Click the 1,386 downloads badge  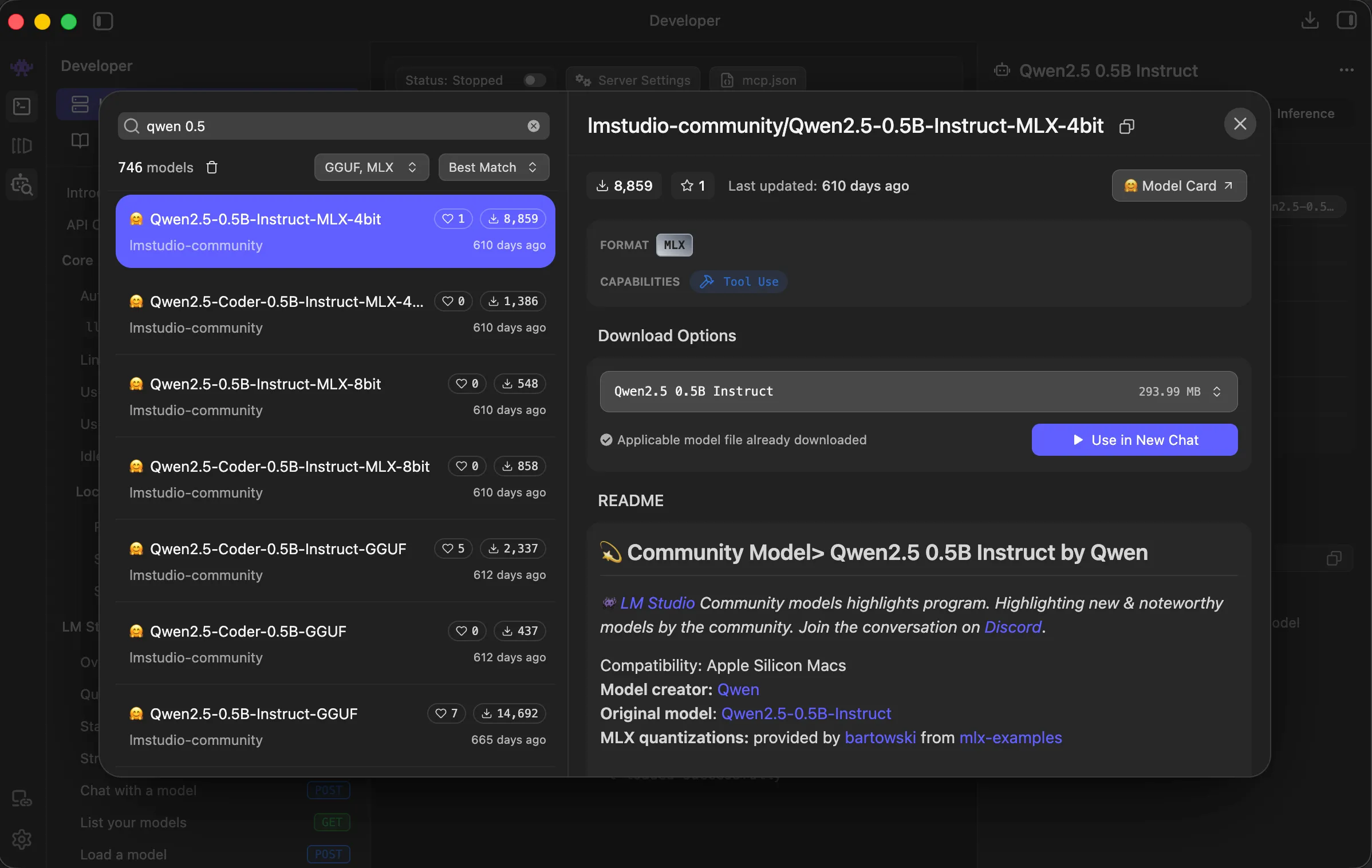coord(513,301)
